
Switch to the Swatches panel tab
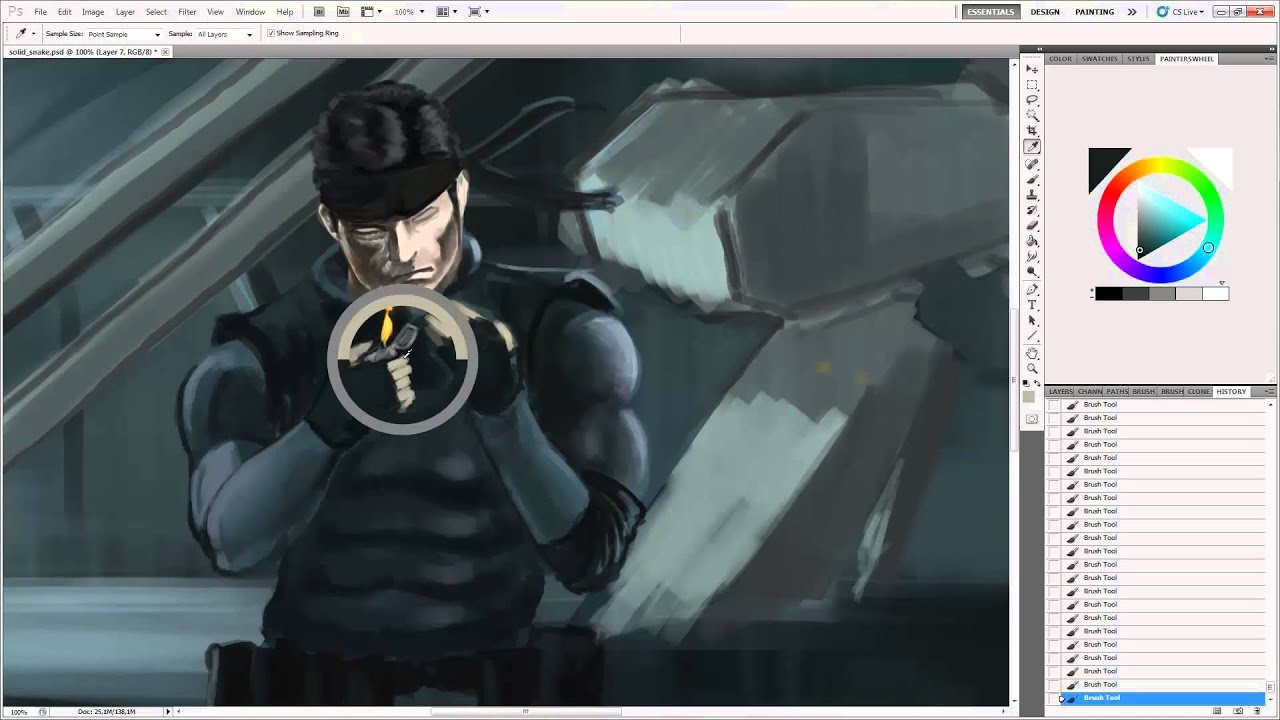pos(1099,59)
